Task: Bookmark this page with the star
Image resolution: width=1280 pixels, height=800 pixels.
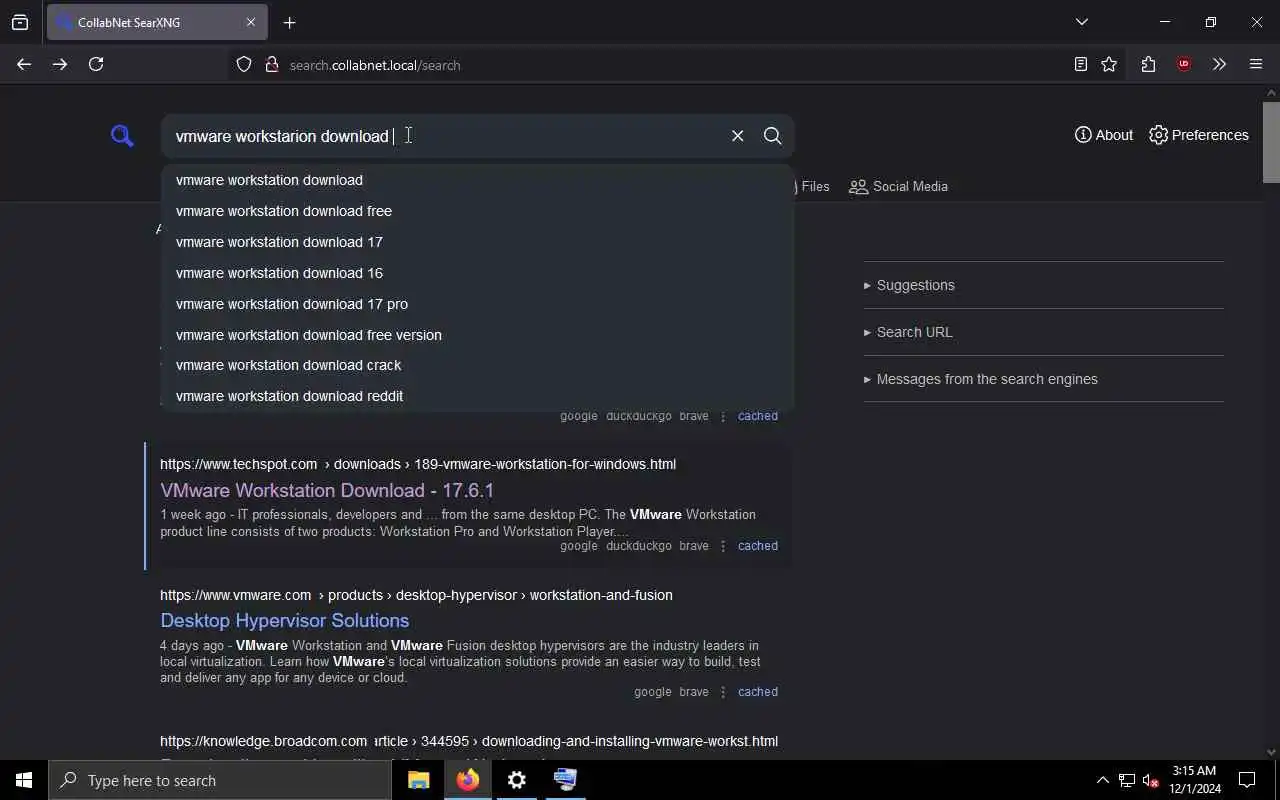Action: (x=1109, y=64)
